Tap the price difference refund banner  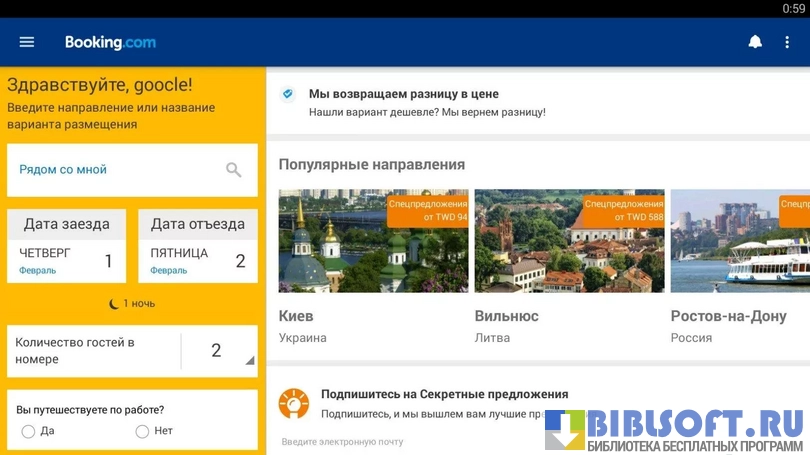pyautogui.click(x=537, y=103)
